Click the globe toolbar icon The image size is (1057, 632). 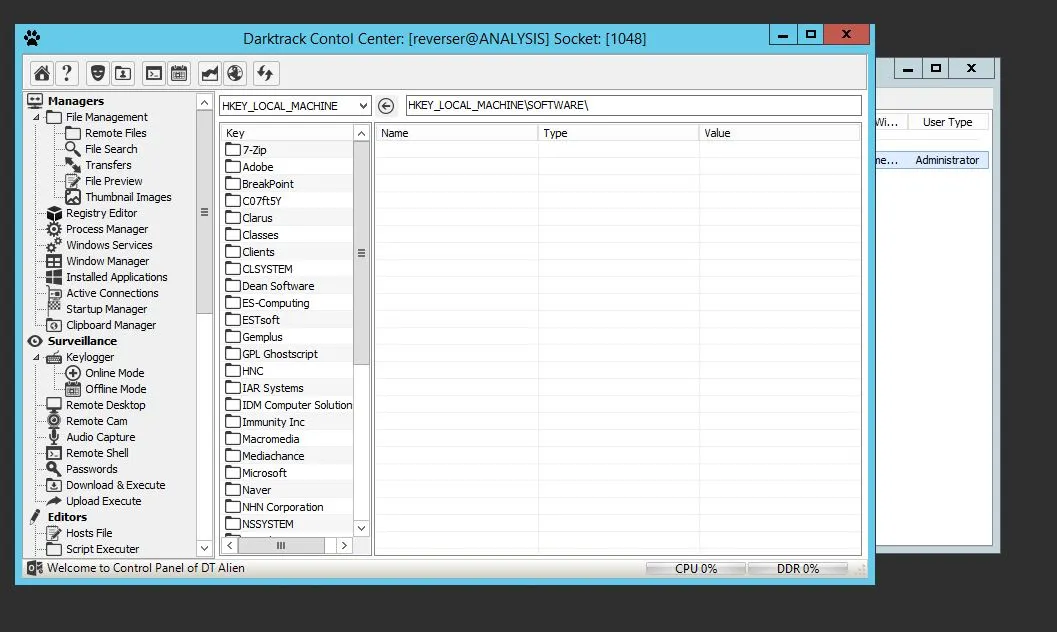pyautogui.click(x=235, y=73)
